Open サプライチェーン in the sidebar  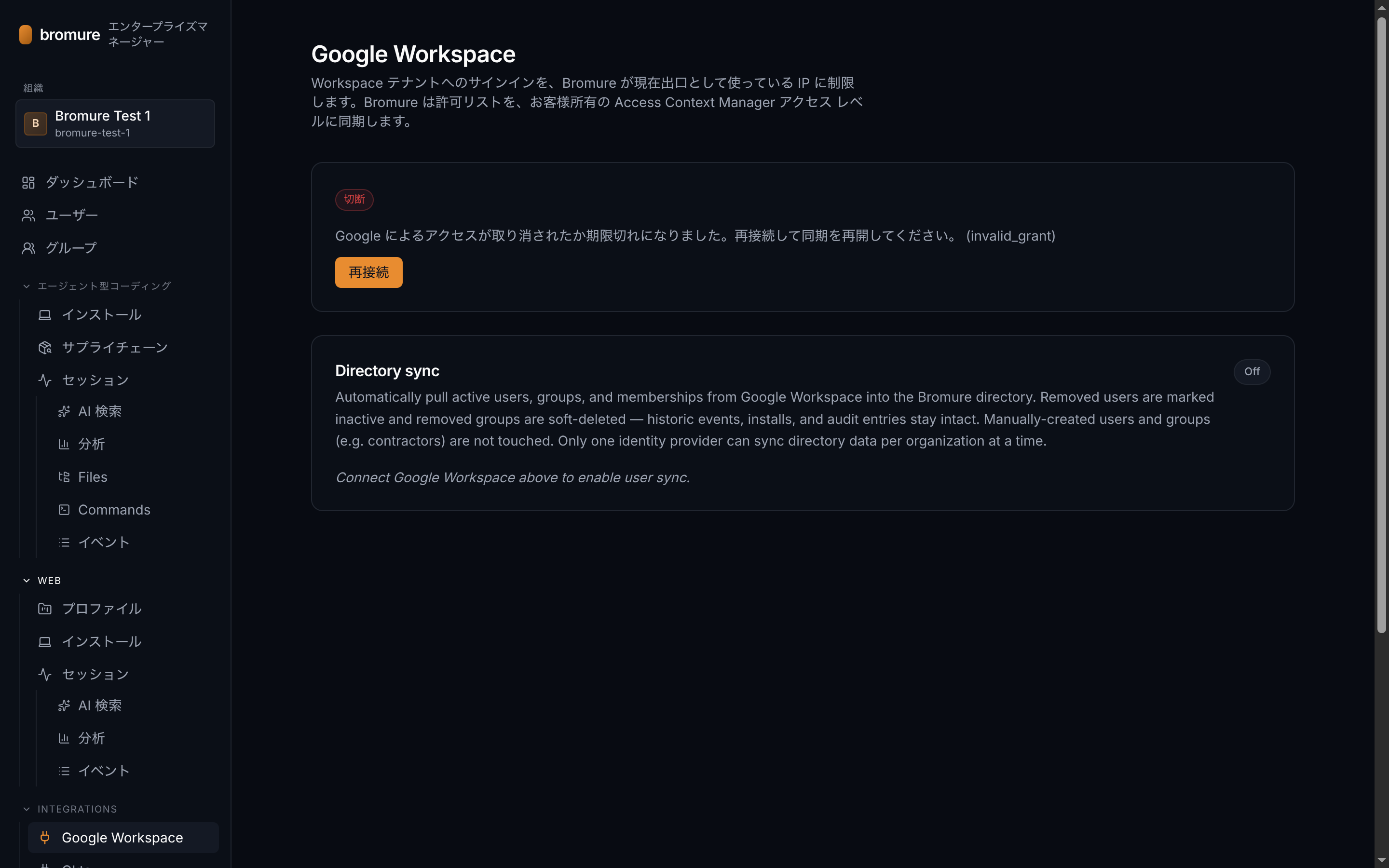(123, 347)
